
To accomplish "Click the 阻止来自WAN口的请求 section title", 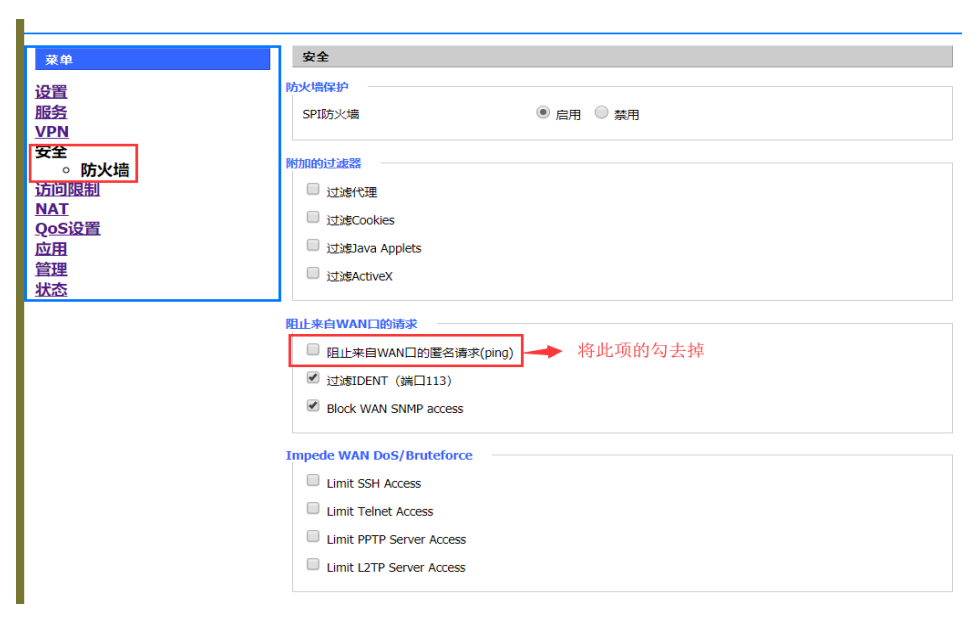I will tap(351, 324).
